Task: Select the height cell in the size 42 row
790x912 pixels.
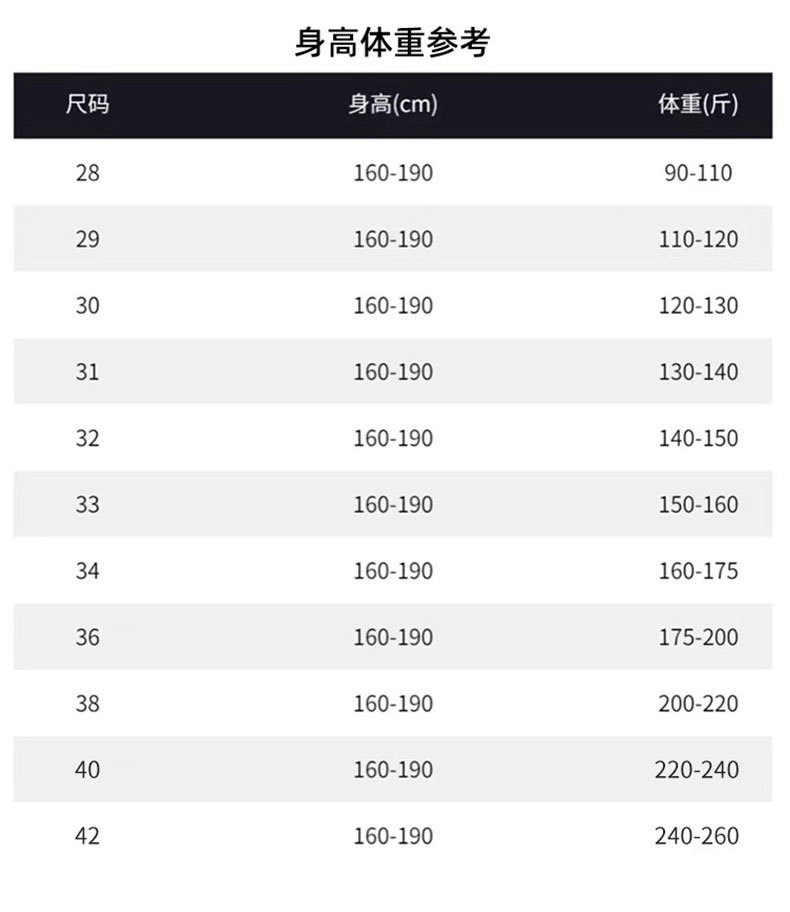Action: 393,836
